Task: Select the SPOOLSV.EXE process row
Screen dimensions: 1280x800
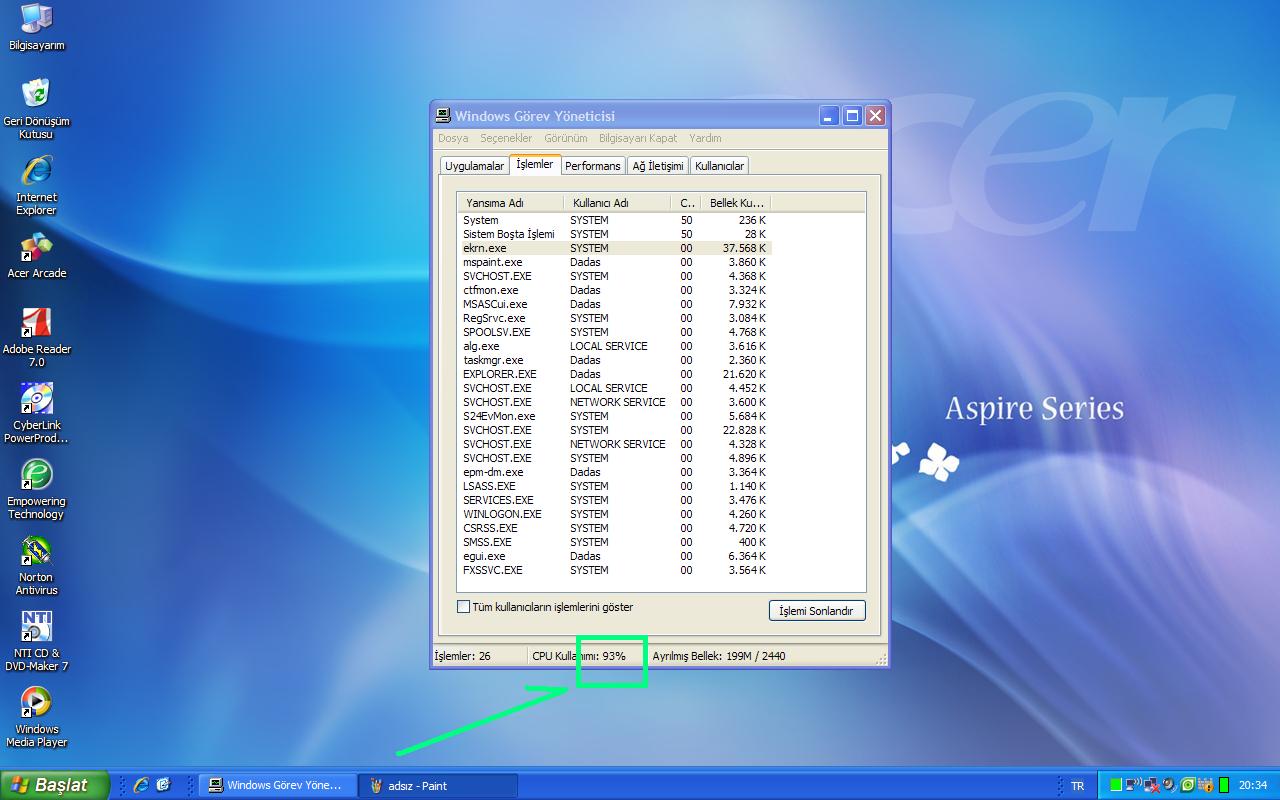Action: [615, 332]
